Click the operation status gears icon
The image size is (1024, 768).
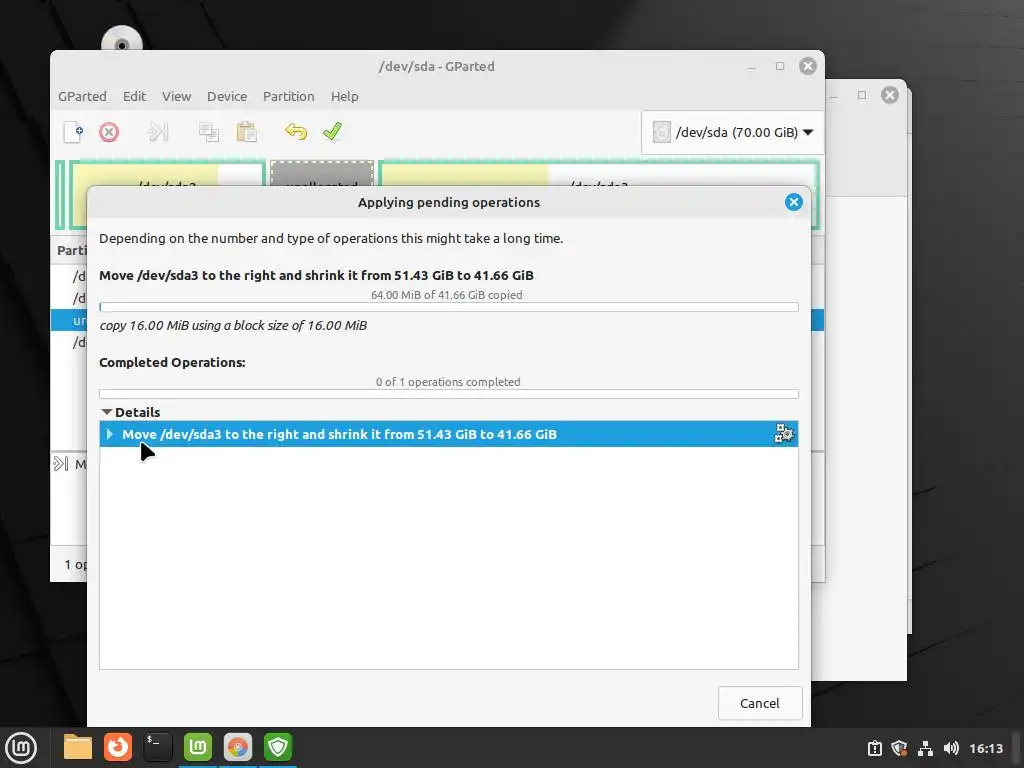[x=784, y=434]
